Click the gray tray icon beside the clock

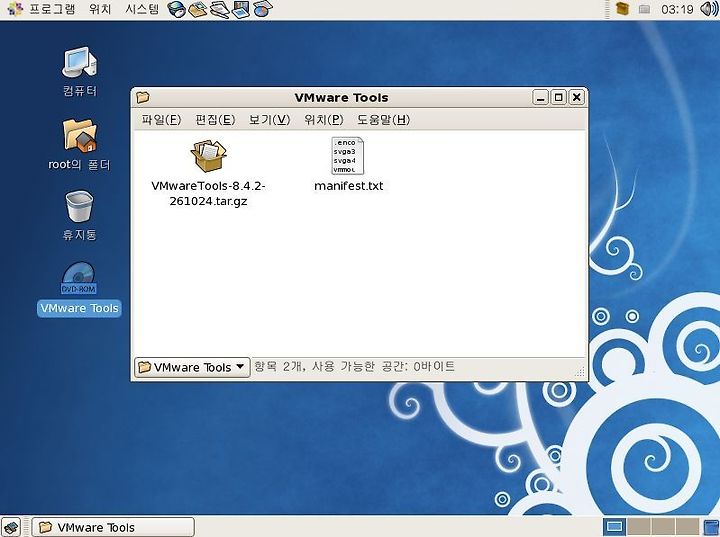click(x=644, y=9)
